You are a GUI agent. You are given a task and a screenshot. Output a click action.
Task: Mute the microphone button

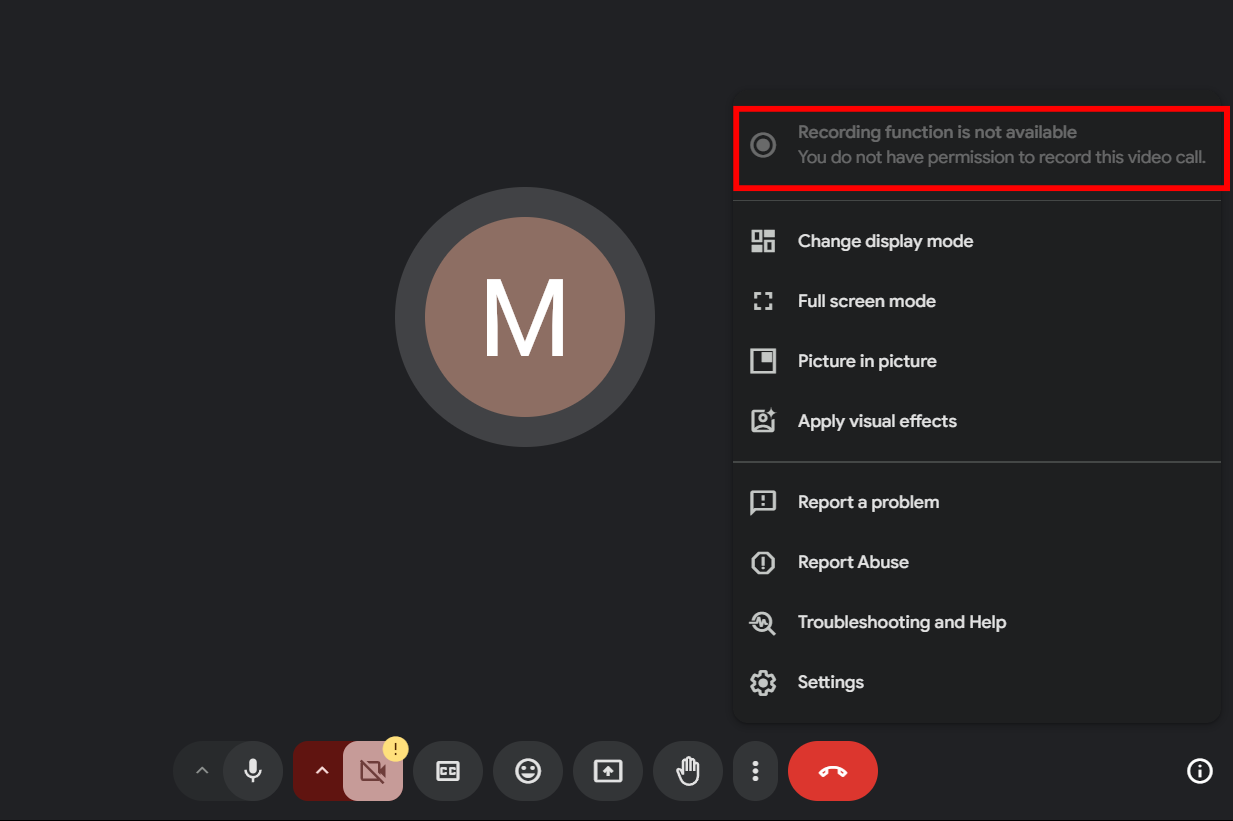tap(253, 771)
